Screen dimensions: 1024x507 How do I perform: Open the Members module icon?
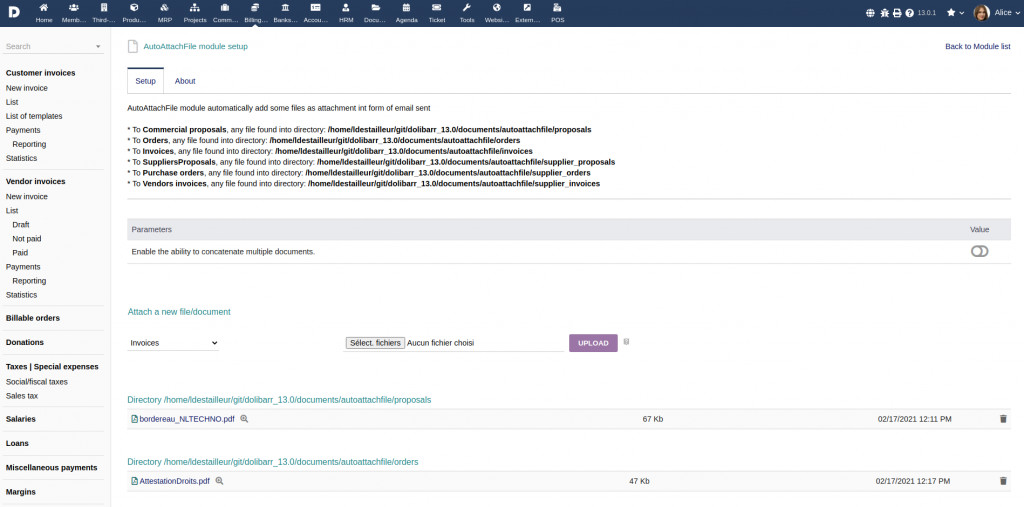(74, 8)
